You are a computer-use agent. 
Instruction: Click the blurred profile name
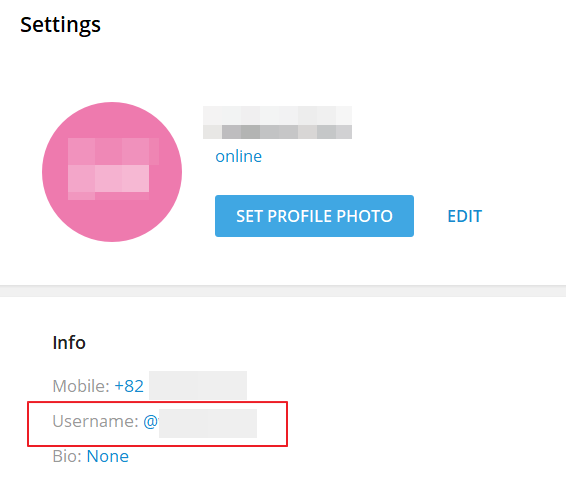click(277, 123)
